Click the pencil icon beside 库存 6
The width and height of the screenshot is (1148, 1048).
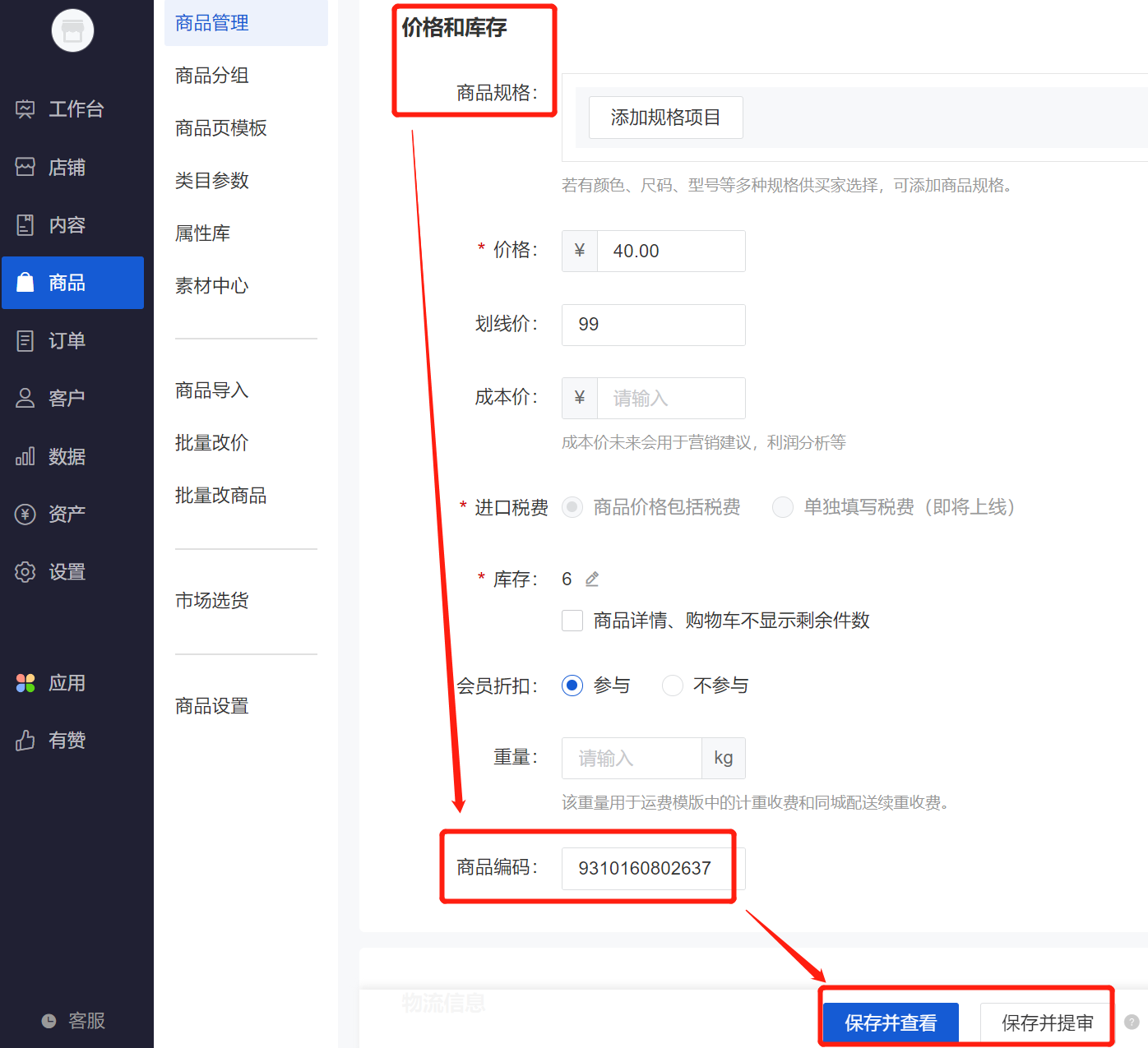tap(592, 579)
